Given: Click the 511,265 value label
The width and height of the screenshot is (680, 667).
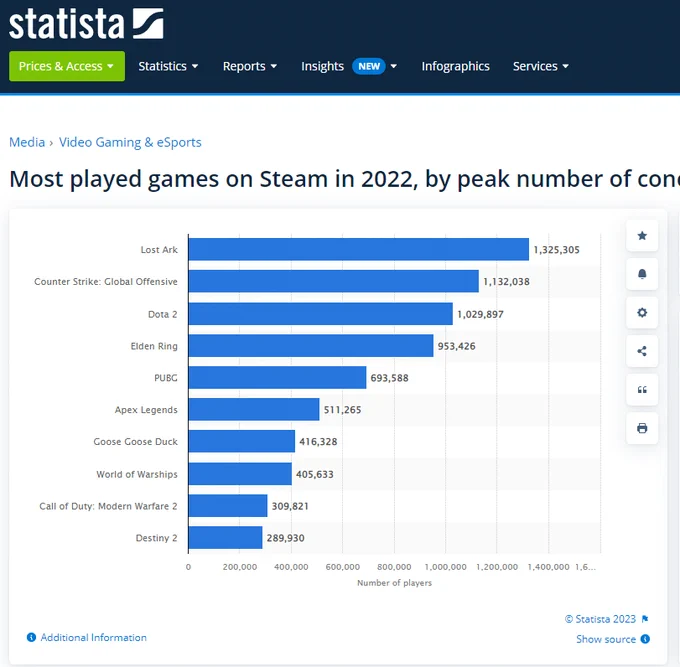Looking at the screenshot, I should [342, 410].
